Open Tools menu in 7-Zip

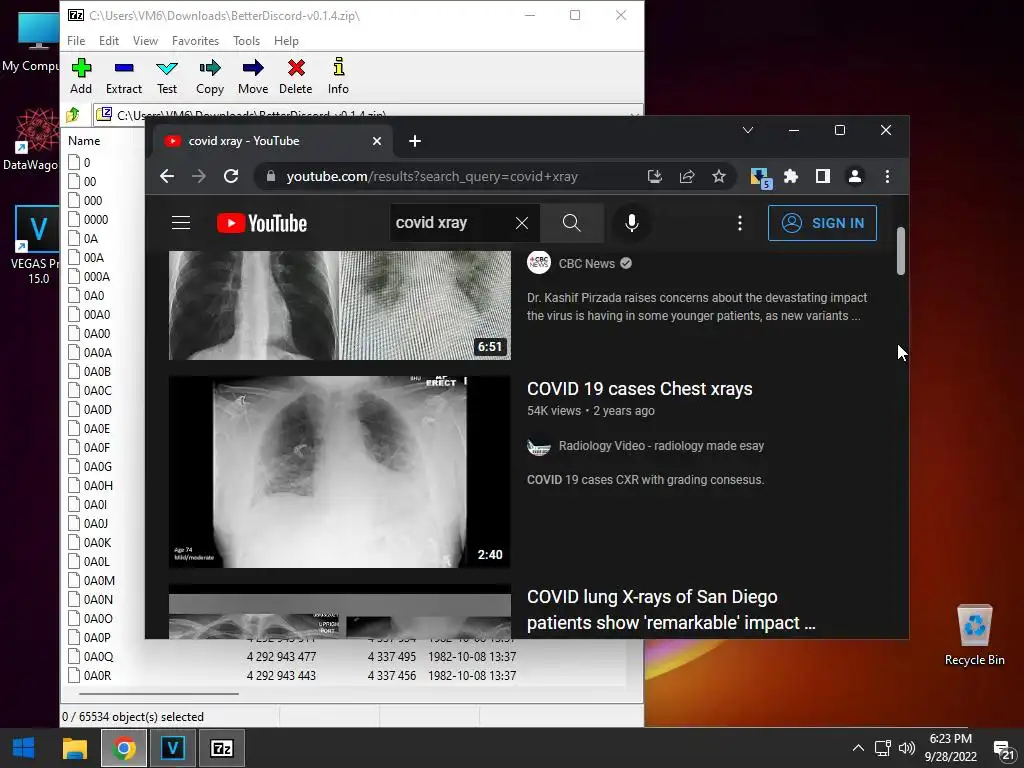click(246, 40)
